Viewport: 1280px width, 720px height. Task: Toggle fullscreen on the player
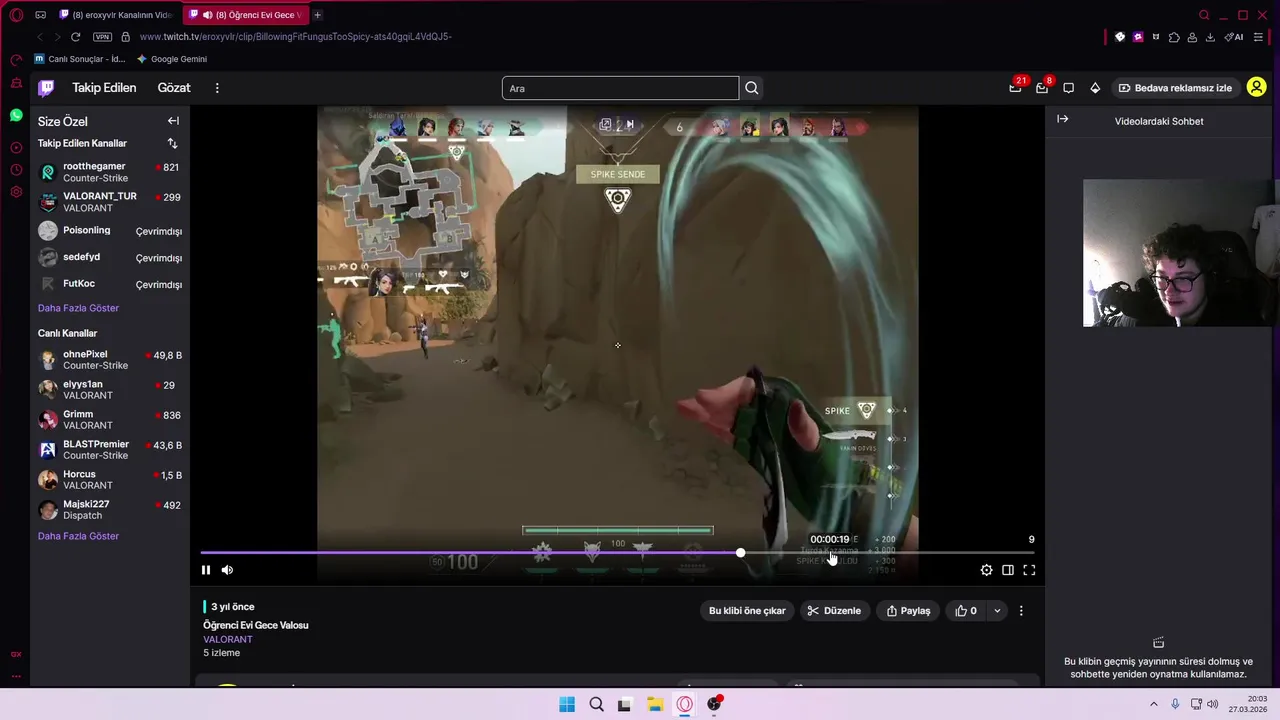1029,570
